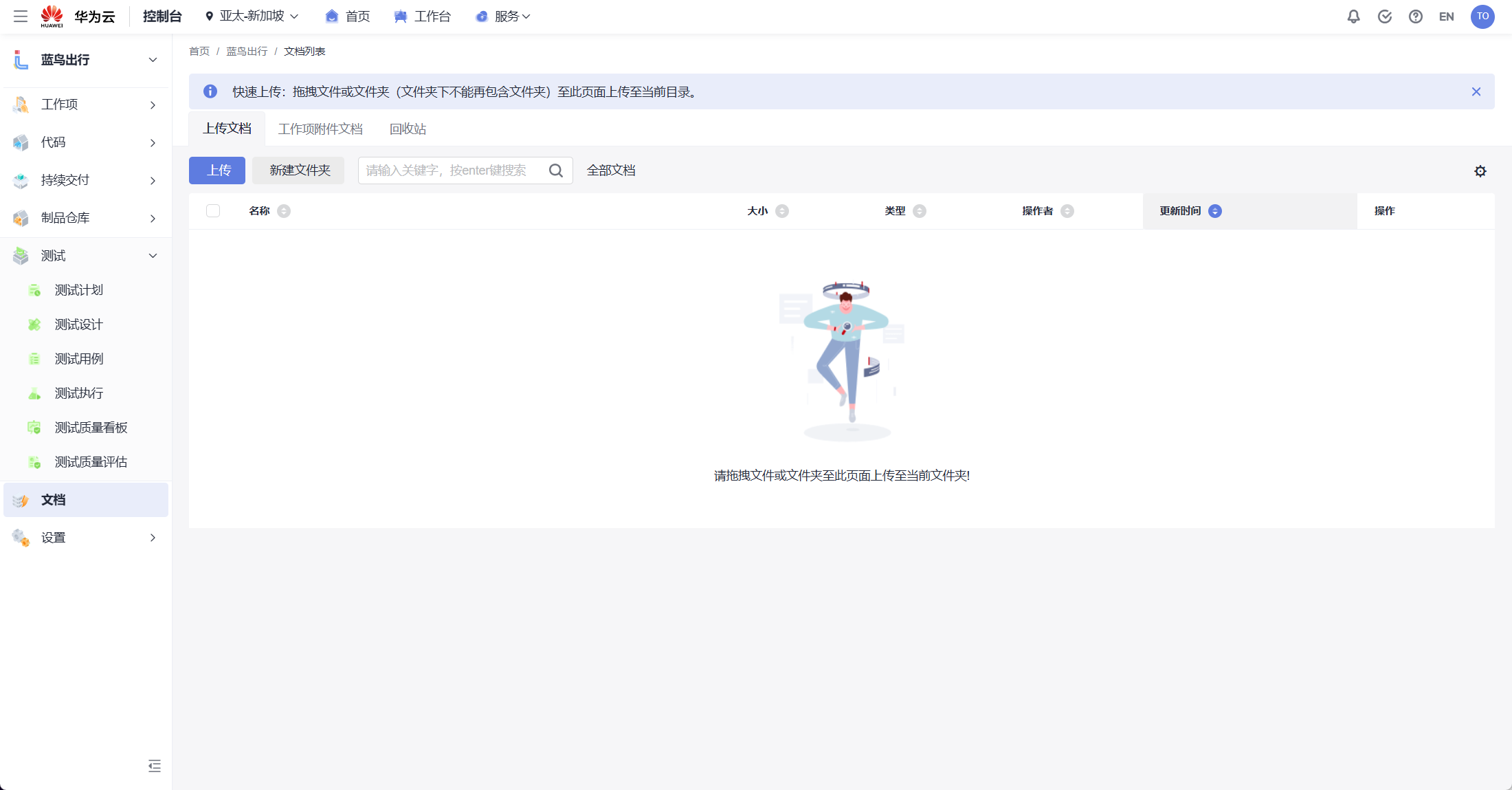Click the search magnifier icon
The height and width of the screenshot is (790, 1512).
[555, 170]
